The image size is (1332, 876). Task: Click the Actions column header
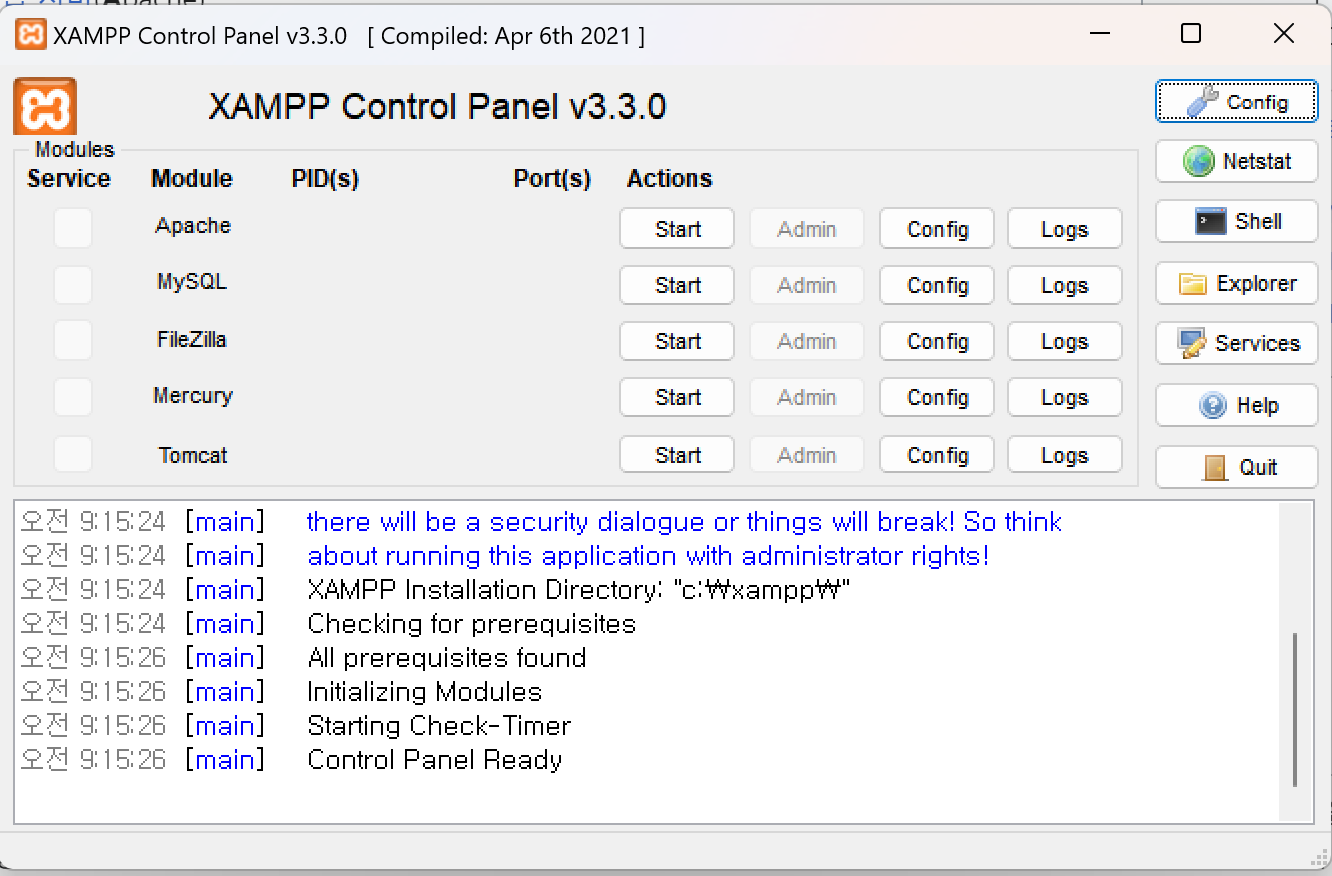click(x=669, y=179)
